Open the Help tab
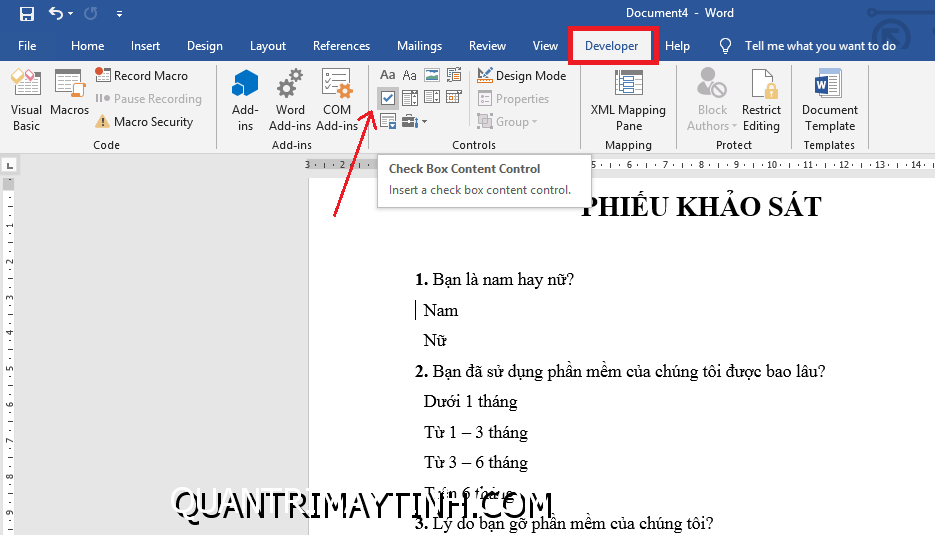This screenshot has height=535, width=935. click(x=677, y=46)
